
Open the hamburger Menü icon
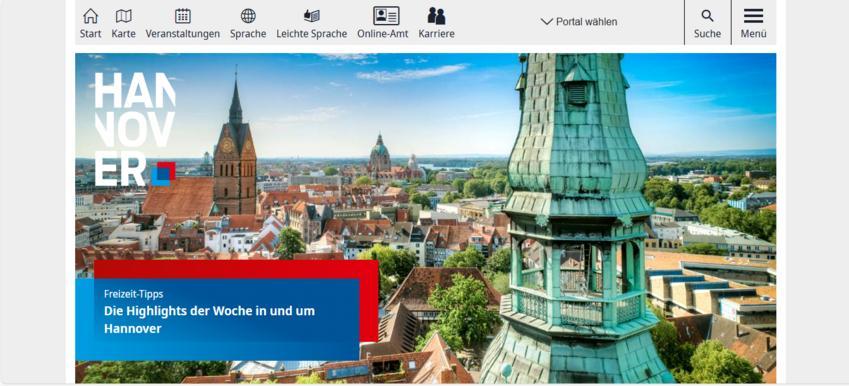click(753, 16)
